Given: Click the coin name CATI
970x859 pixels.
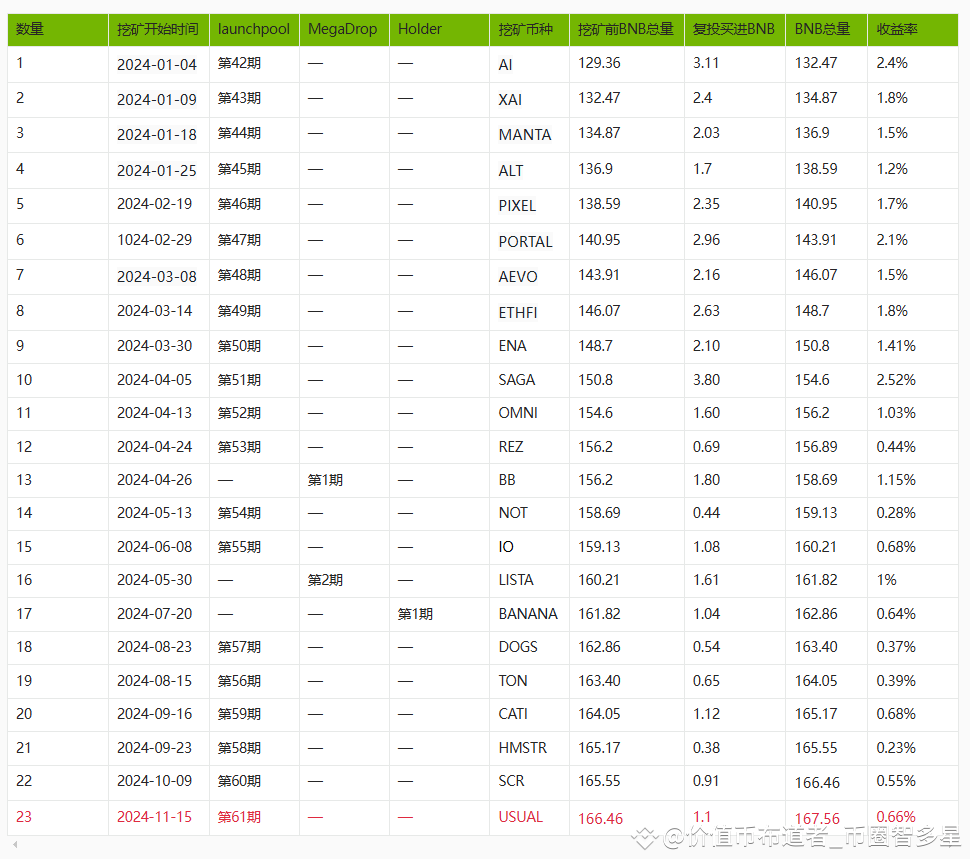Looking at the screenshot, I should click(x=513, y=714).
